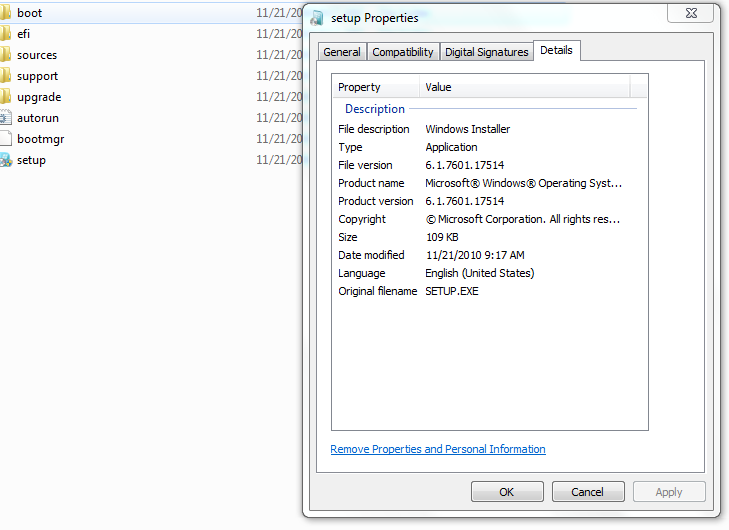Open Remove Properties and Personal Information link

[438, 449]
